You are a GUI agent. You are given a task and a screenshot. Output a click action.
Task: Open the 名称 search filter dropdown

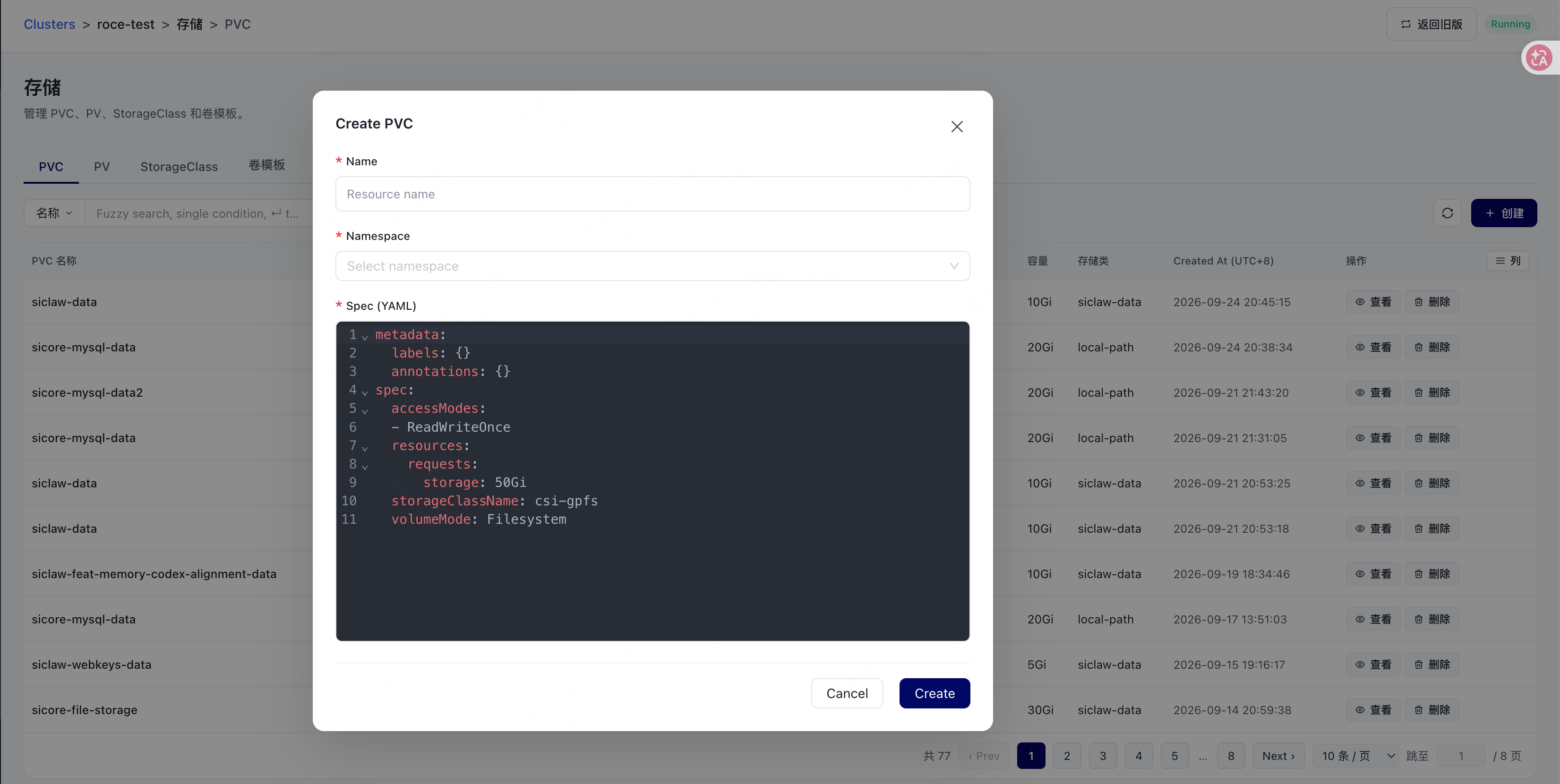pyautogui.click(x=54, y=213)
